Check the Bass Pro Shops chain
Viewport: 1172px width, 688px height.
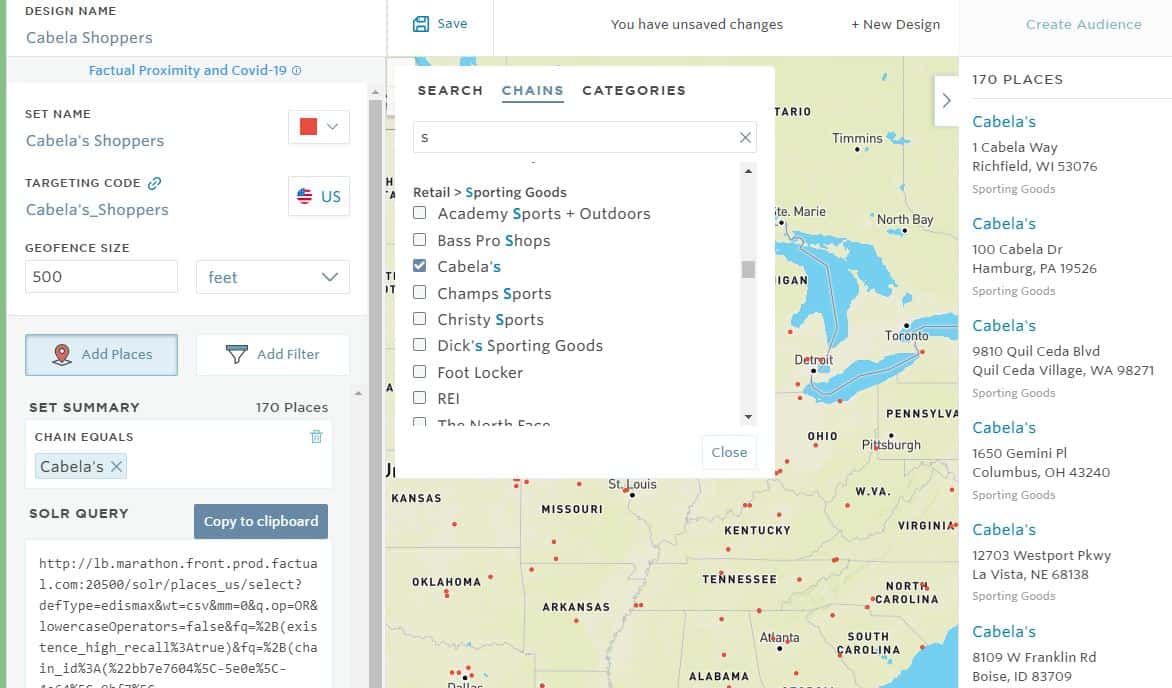[420, 240]
